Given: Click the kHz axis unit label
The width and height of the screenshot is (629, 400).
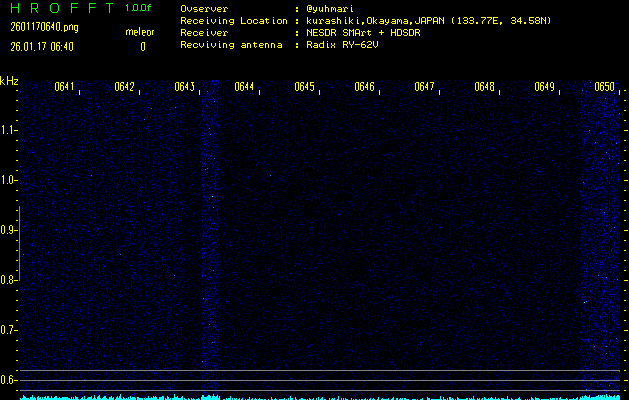Looking at the screenshot, I should (x=9, y=81).
